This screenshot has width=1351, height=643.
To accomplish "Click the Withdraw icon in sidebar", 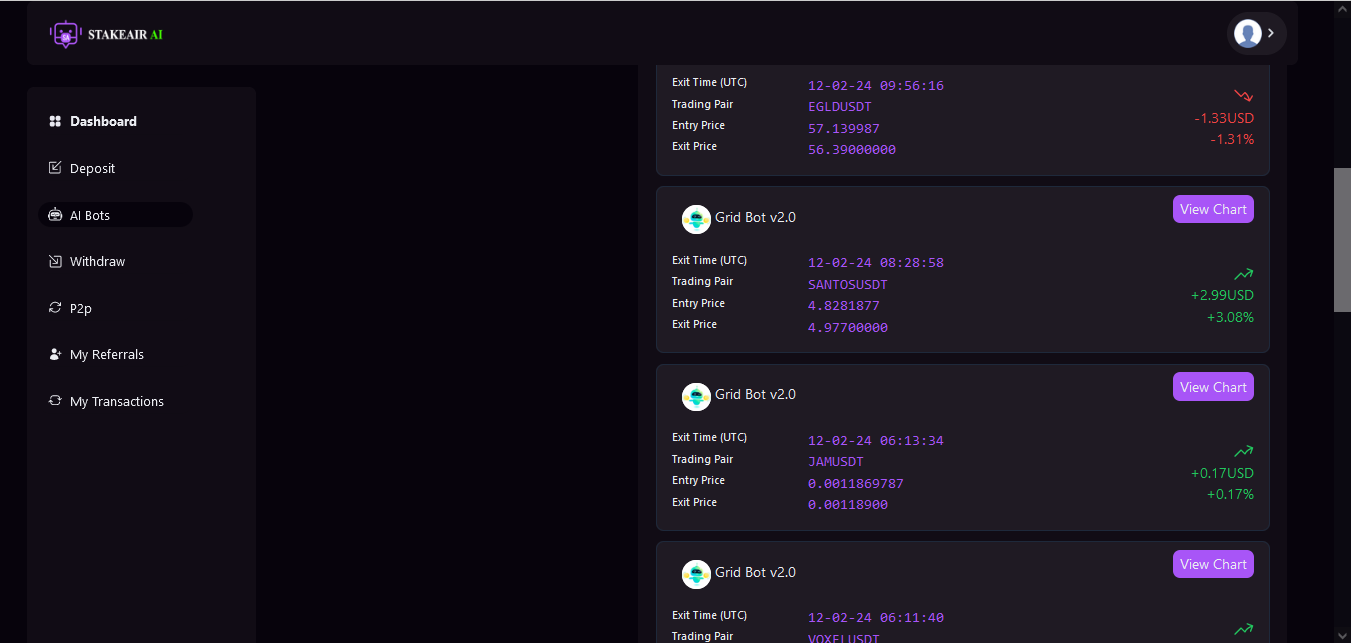I will pos(55,261).
